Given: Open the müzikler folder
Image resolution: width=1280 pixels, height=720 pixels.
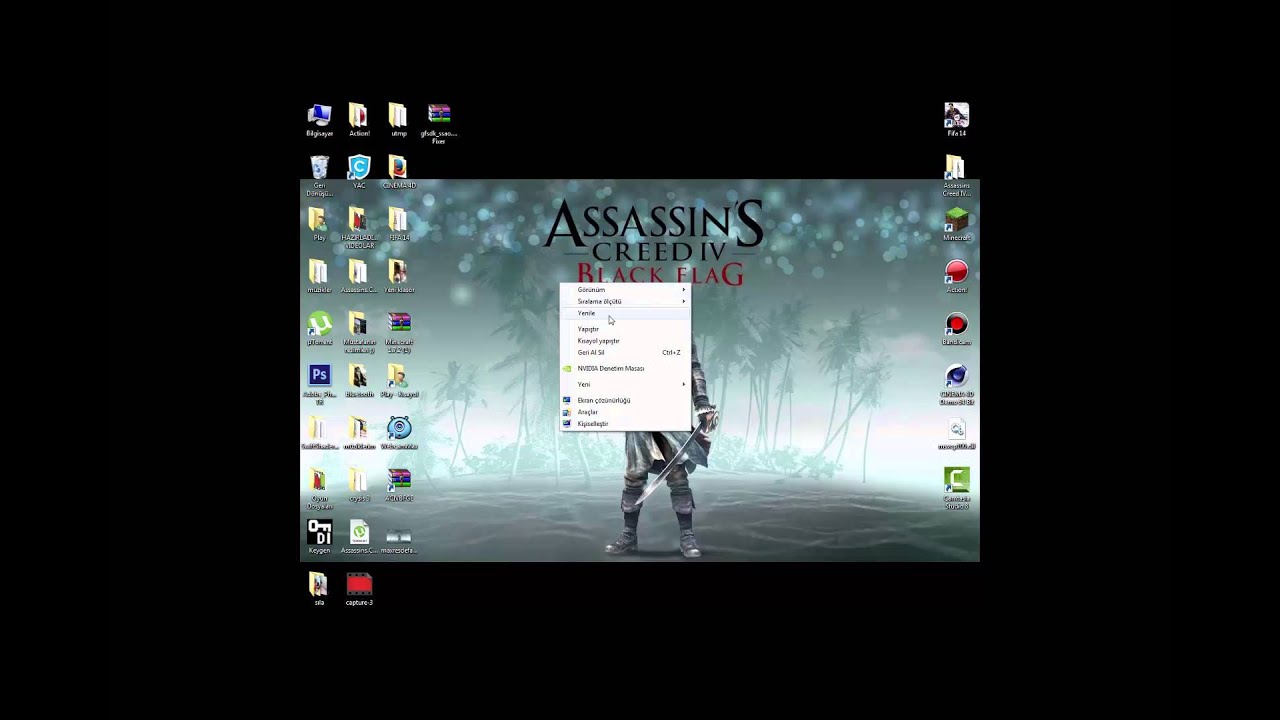Looking at the screenshot, I should click(x=319, y=276).
